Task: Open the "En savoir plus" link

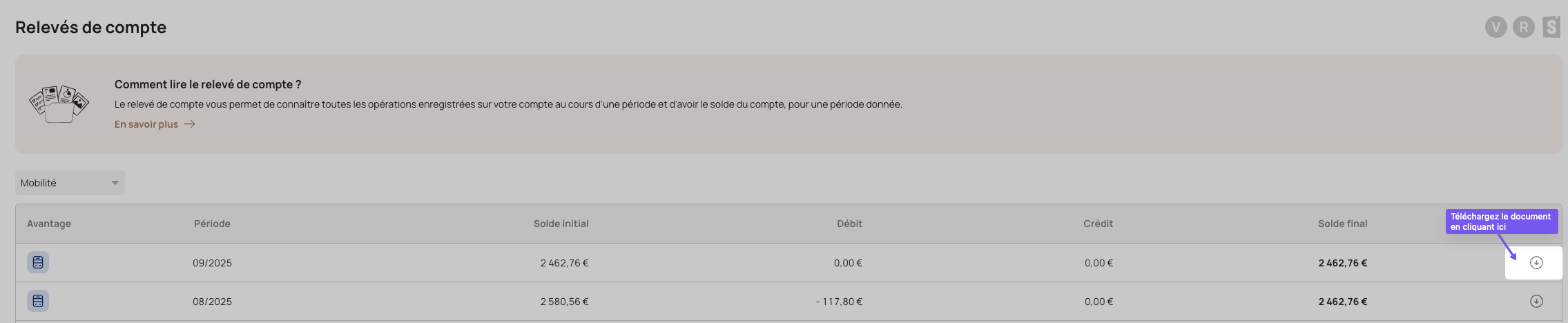Action: [x=146, y=124]
